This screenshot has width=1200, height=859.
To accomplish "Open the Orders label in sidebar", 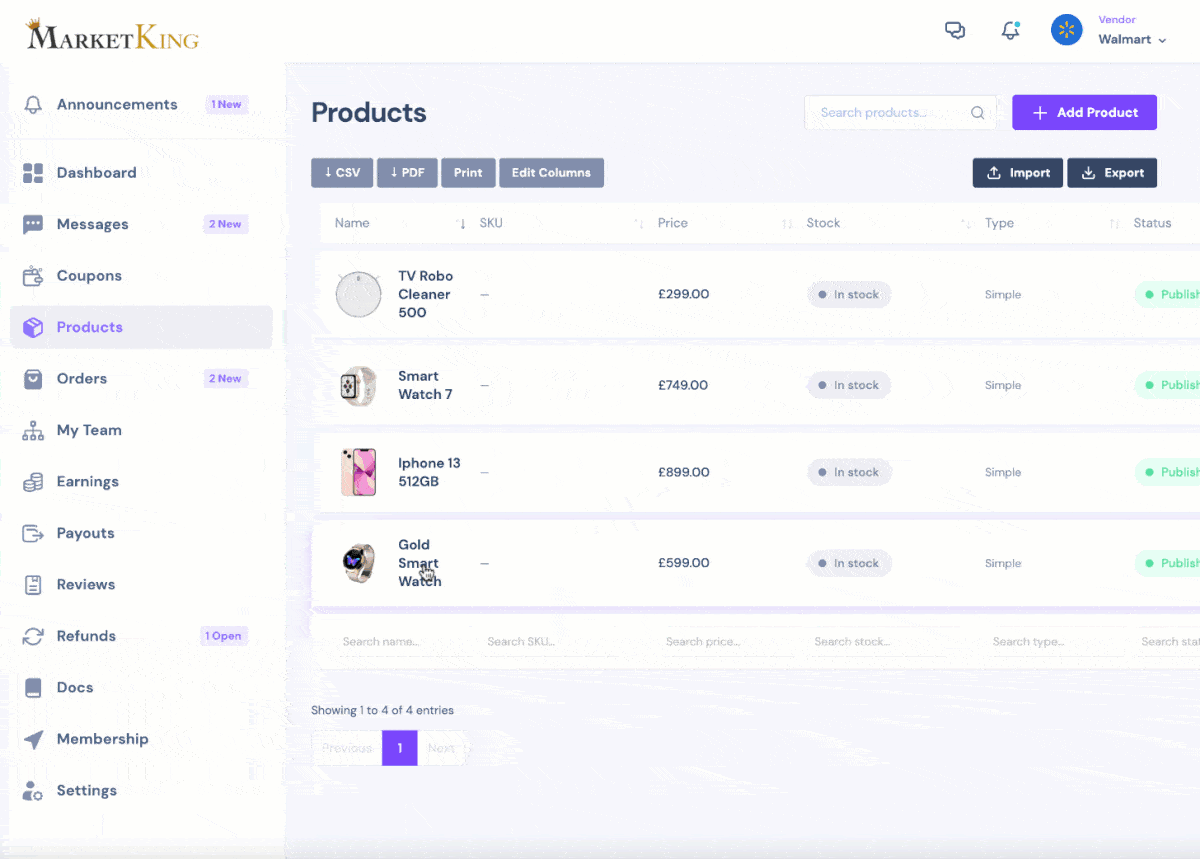I will pyautogui.click(x=82, y=378).
